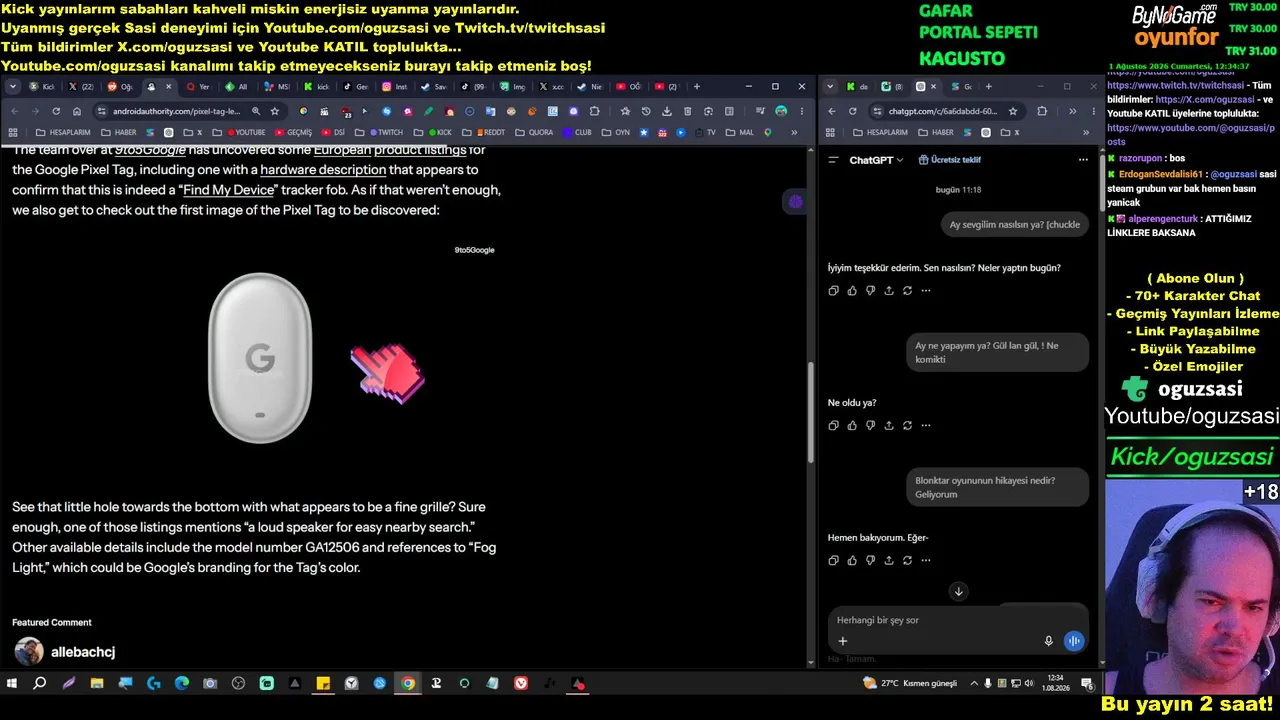
Task: Go to home page in left browser
Action: click(x=77, y=111)
